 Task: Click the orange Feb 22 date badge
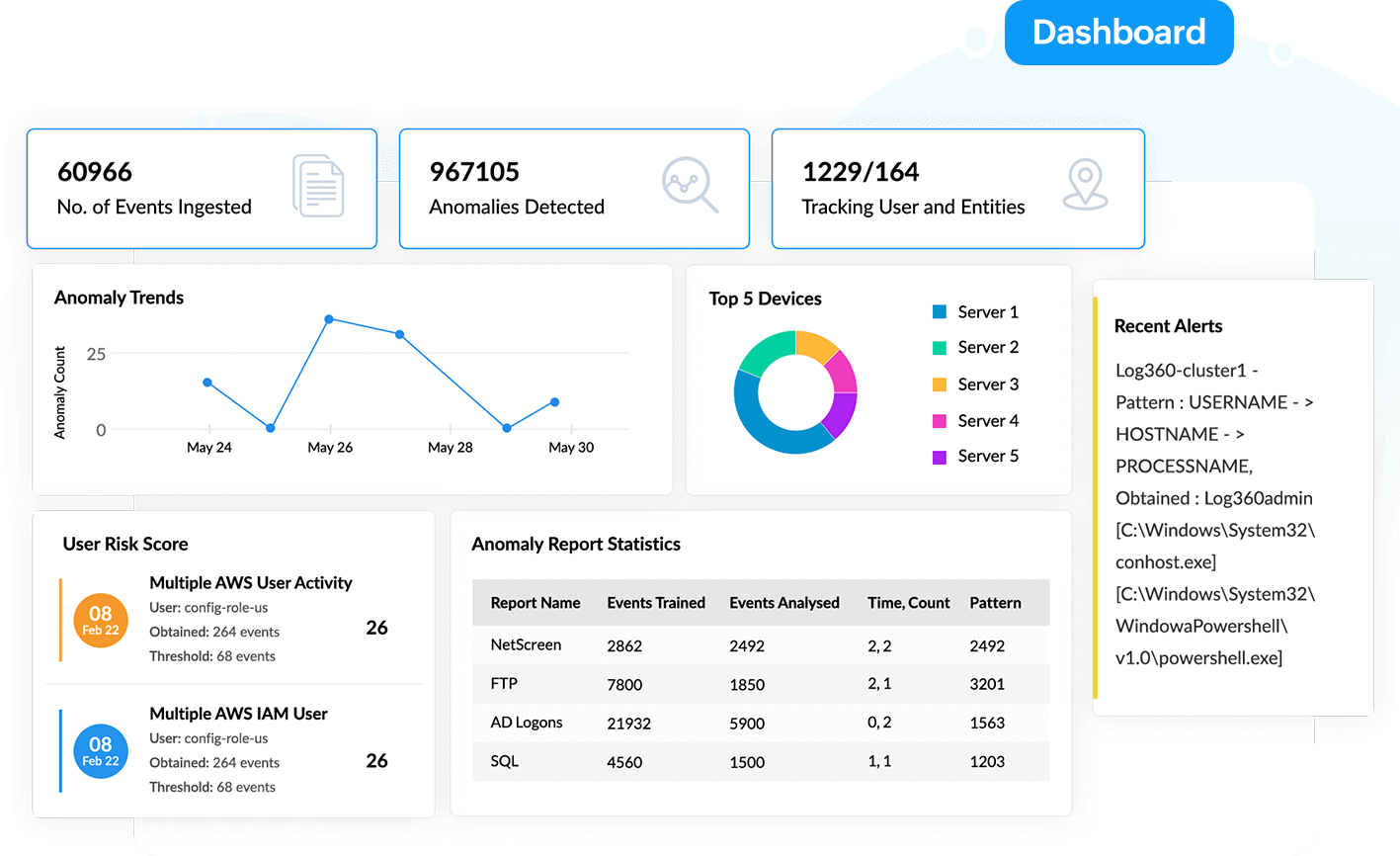101,621
